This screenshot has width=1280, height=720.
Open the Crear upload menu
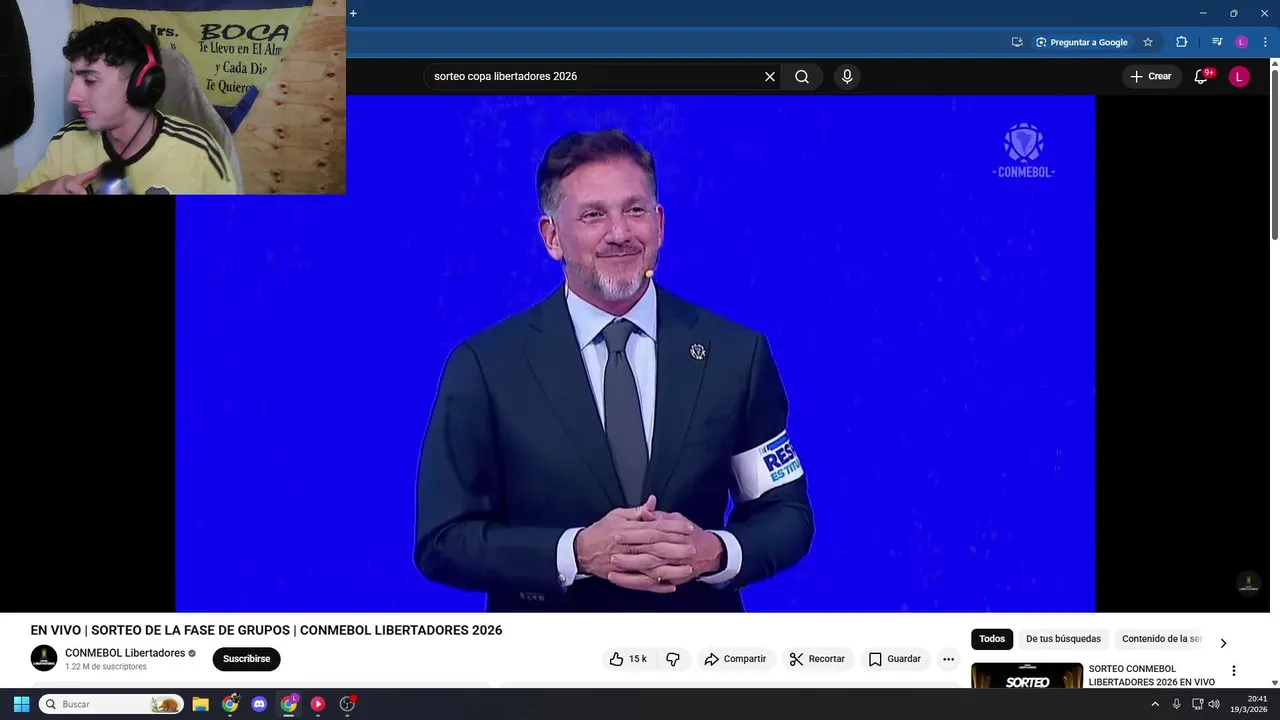click(x=1151, y=76)
